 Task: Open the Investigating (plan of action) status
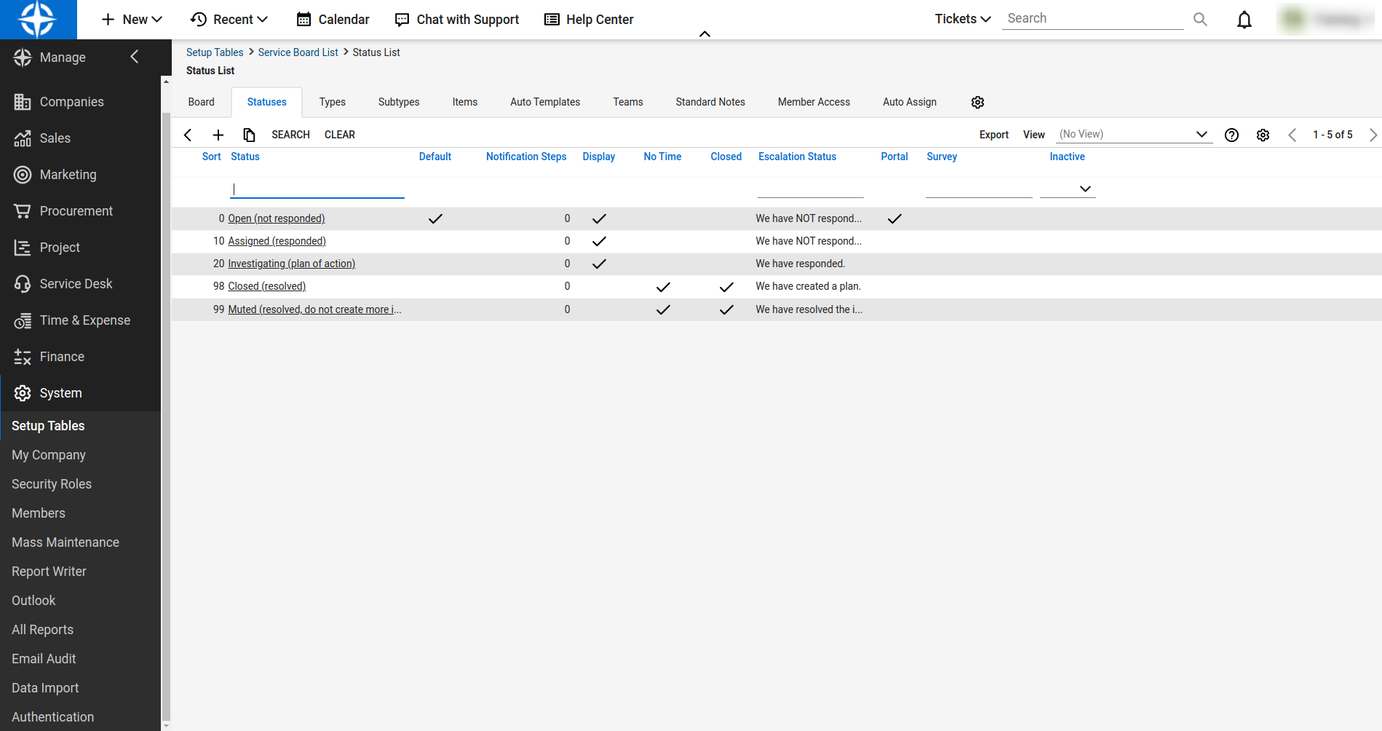pos(291,264)
